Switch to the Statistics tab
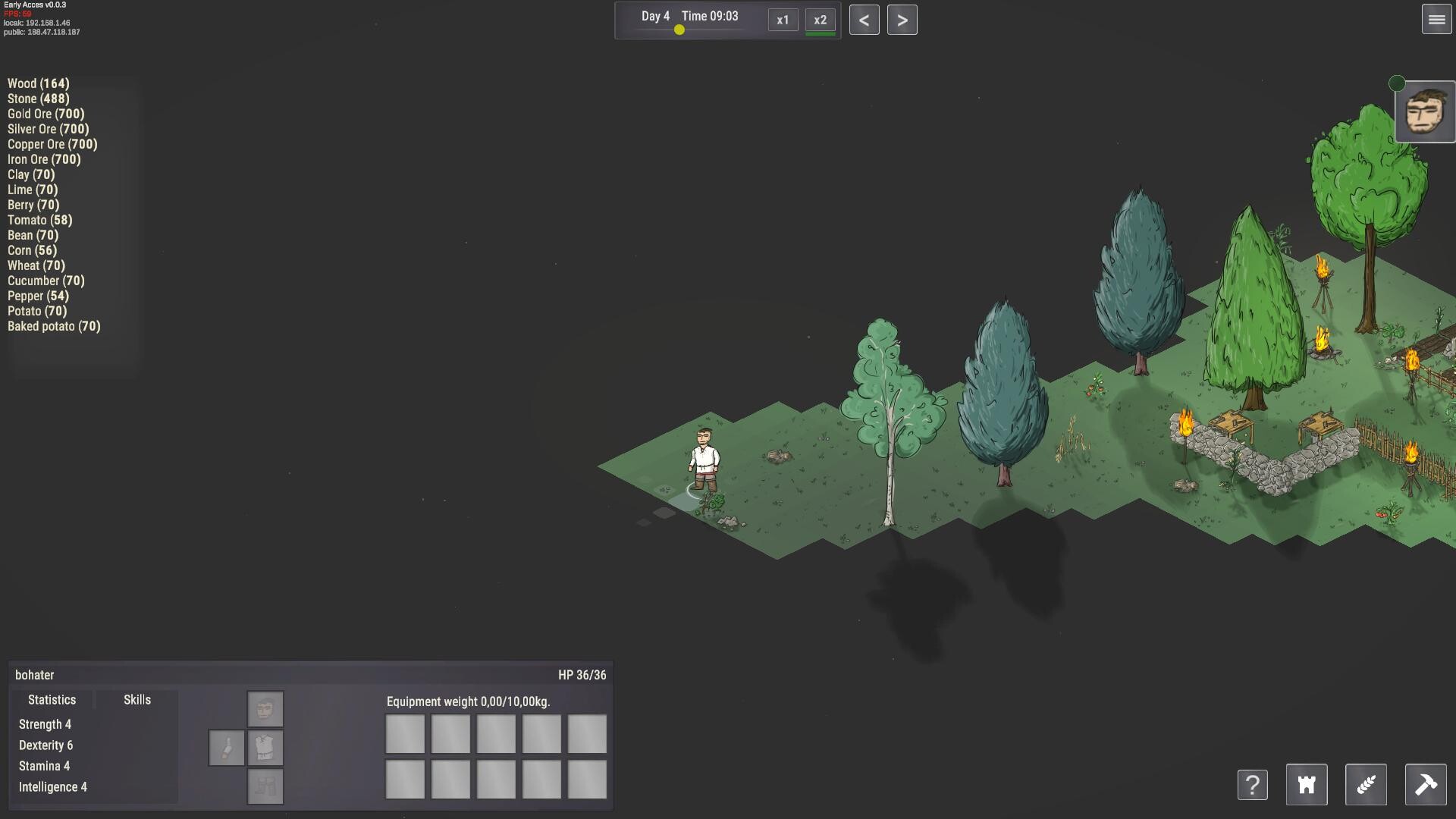The height and width of the screenshot is (819, 1456). pos(51,699)
